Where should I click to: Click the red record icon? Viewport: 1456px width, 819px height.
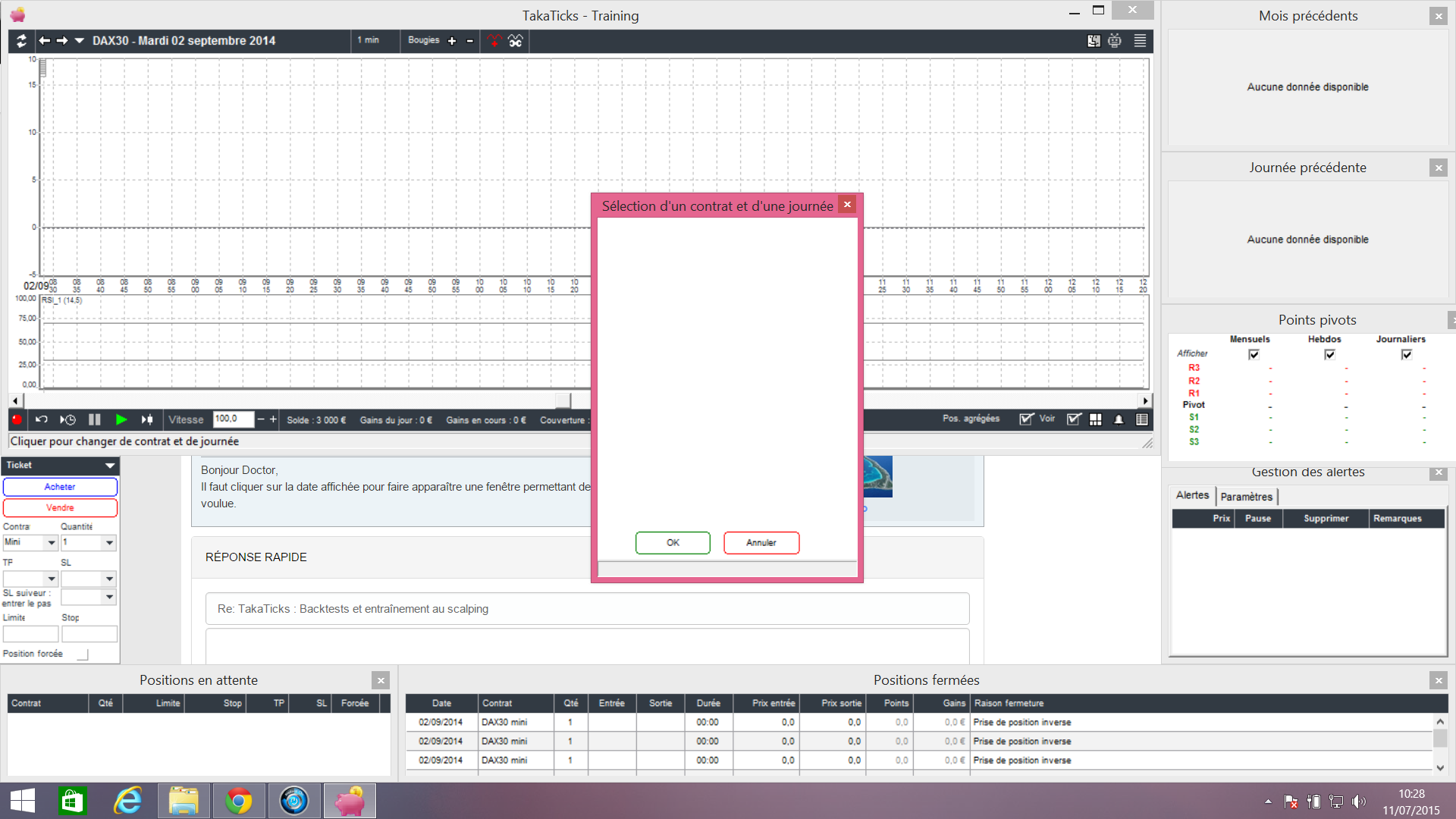point(17,419)
